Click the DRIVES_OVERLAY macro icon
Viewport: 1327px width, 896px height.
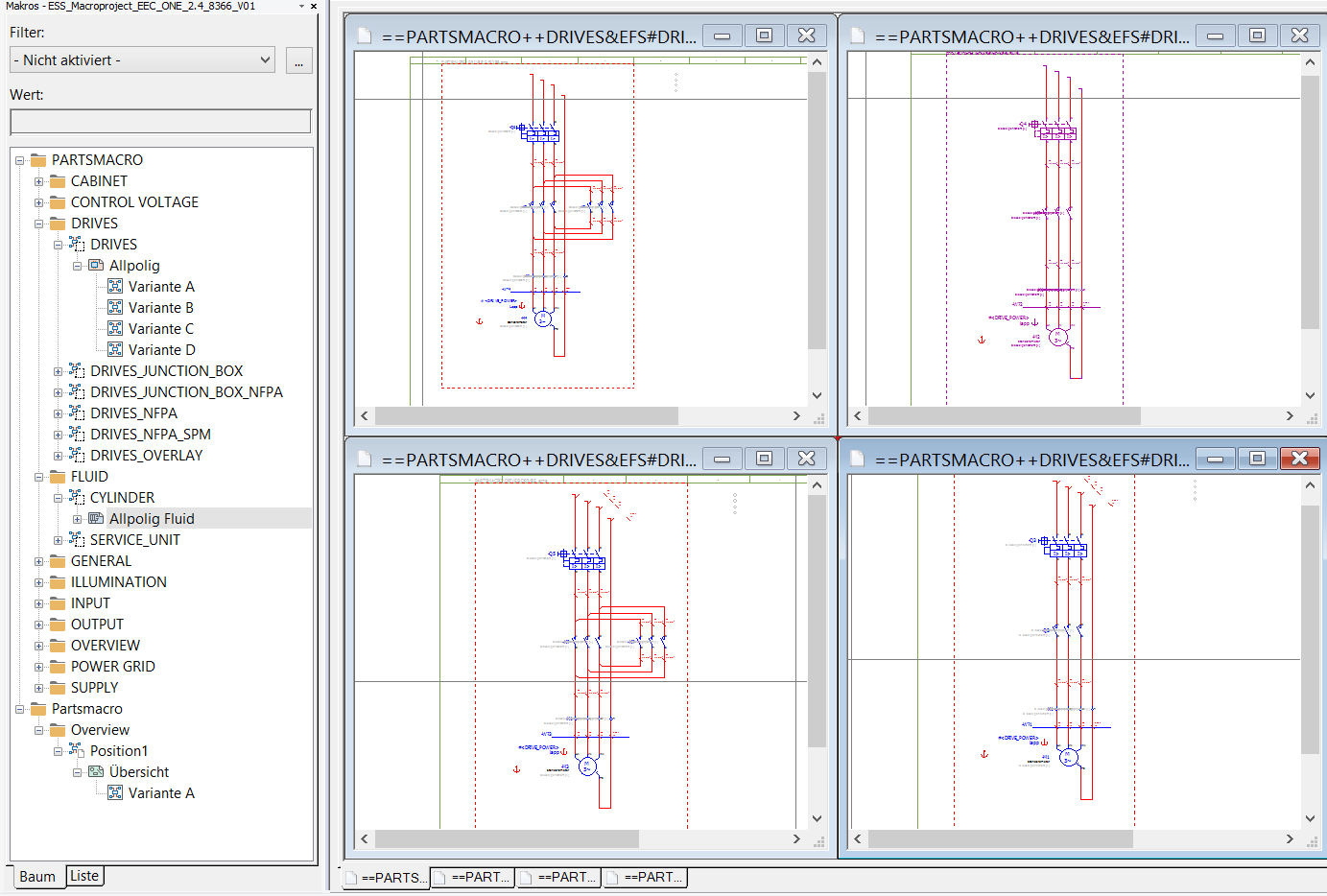(77, 455)
